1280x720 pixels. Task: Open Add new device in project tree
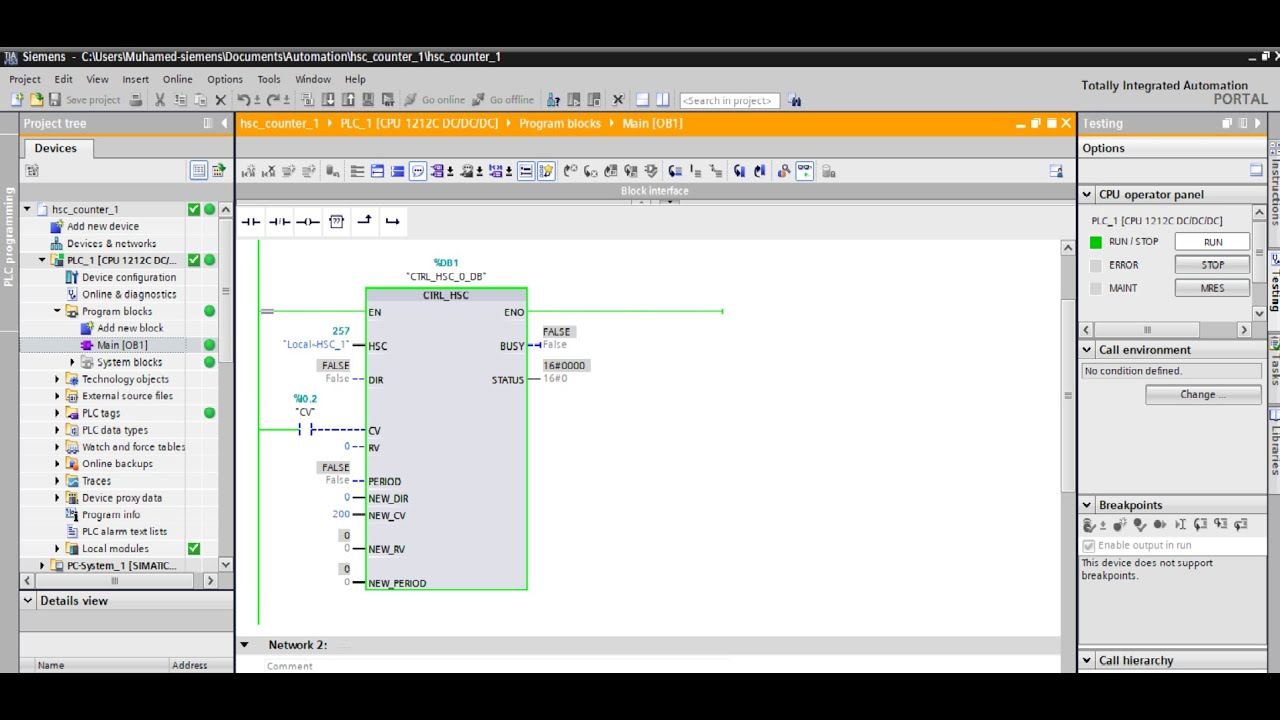click(x=103, y=226)
